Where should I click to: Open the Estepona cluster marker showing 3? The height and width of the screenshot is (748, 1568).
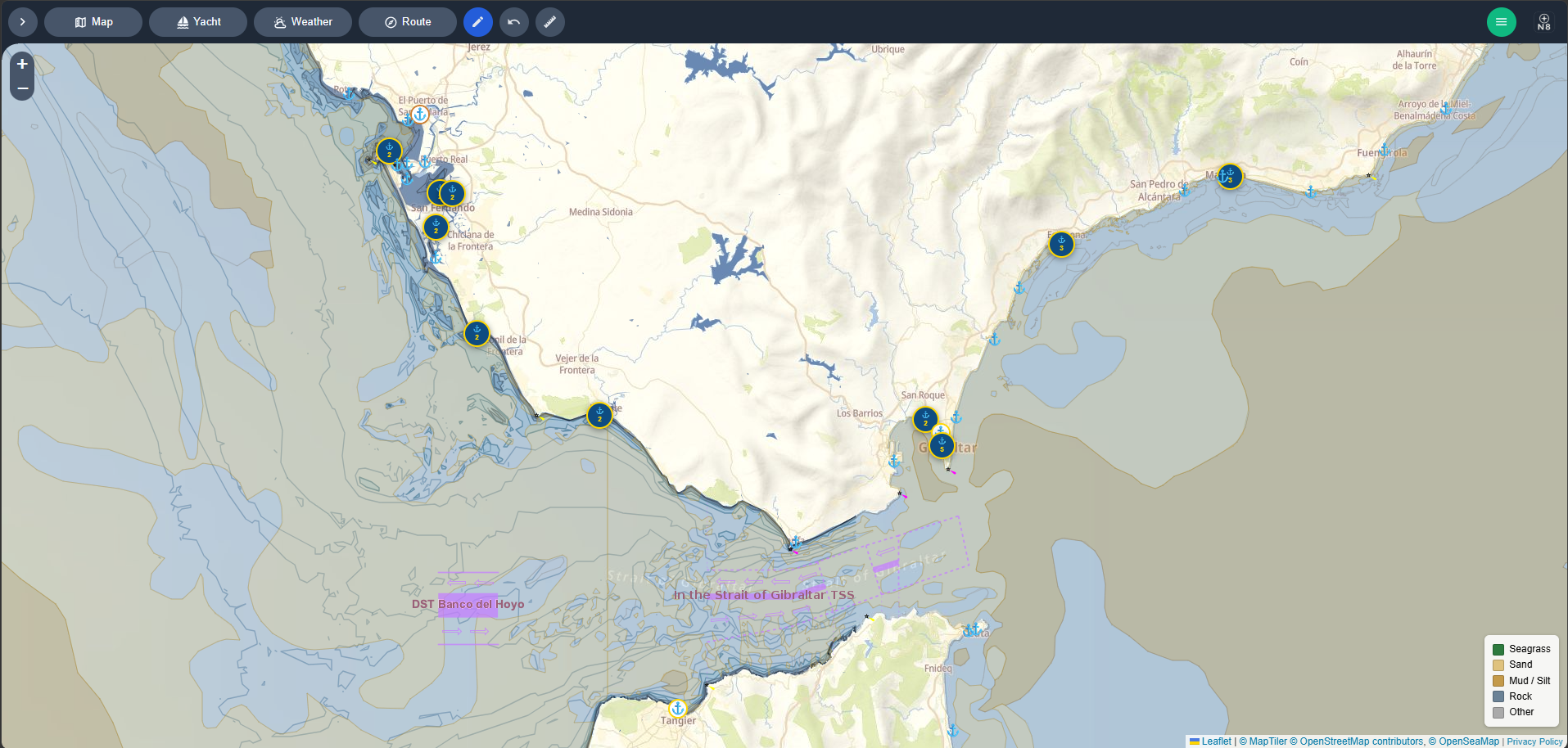pyautogui.click(x=1061, y=244)
